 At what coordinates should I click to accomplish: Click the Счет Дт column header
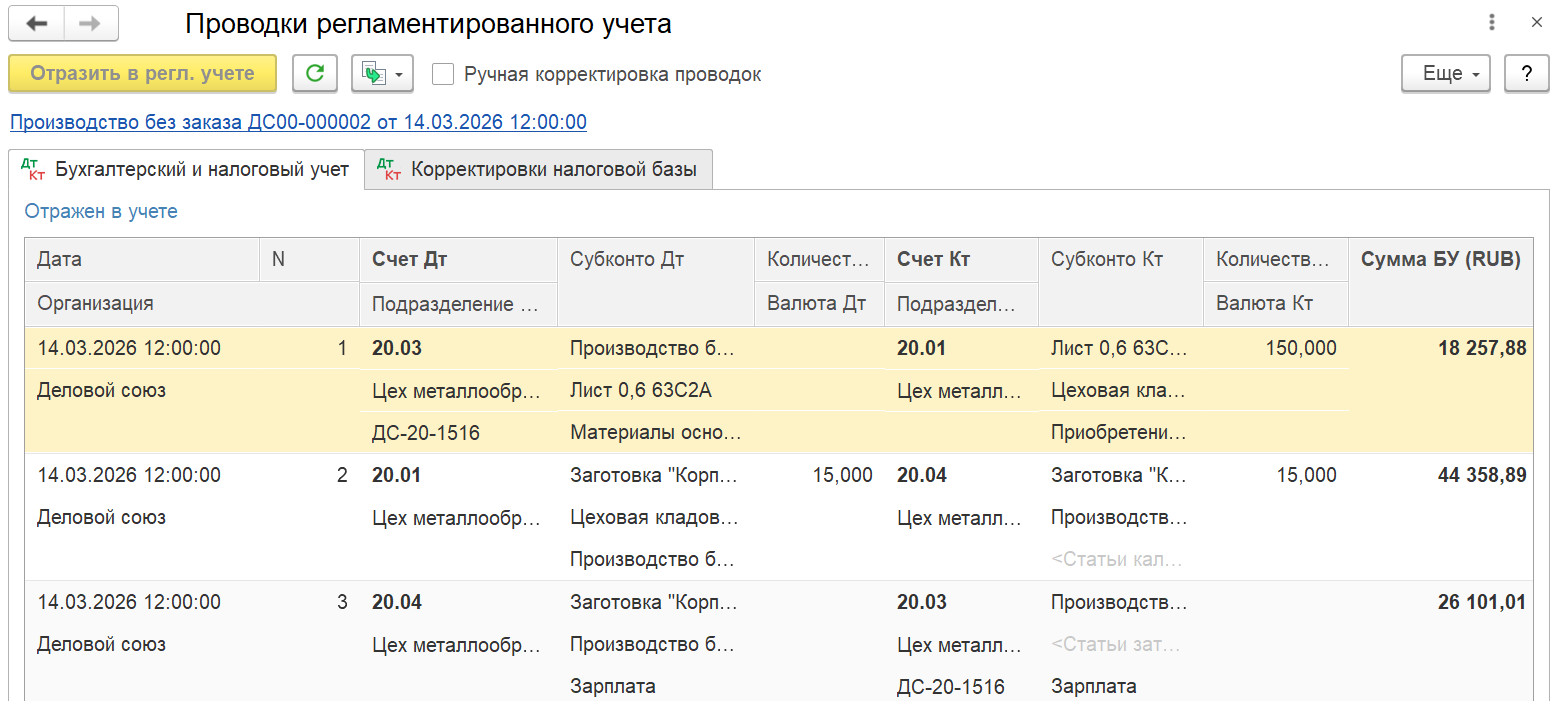tap(458, 259)
